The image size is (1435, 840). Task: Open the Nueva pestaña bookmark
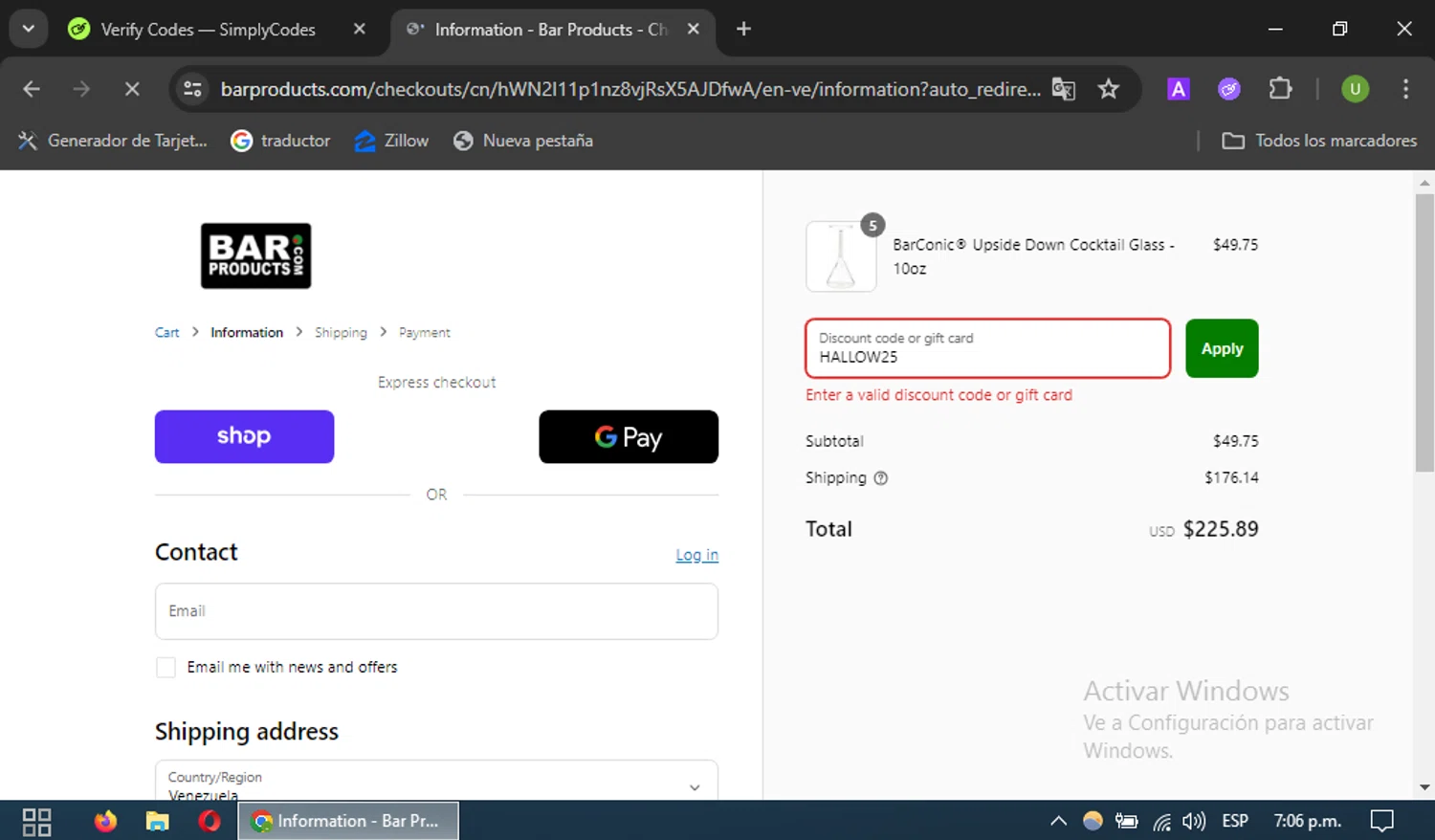click(x=523, y=141)
